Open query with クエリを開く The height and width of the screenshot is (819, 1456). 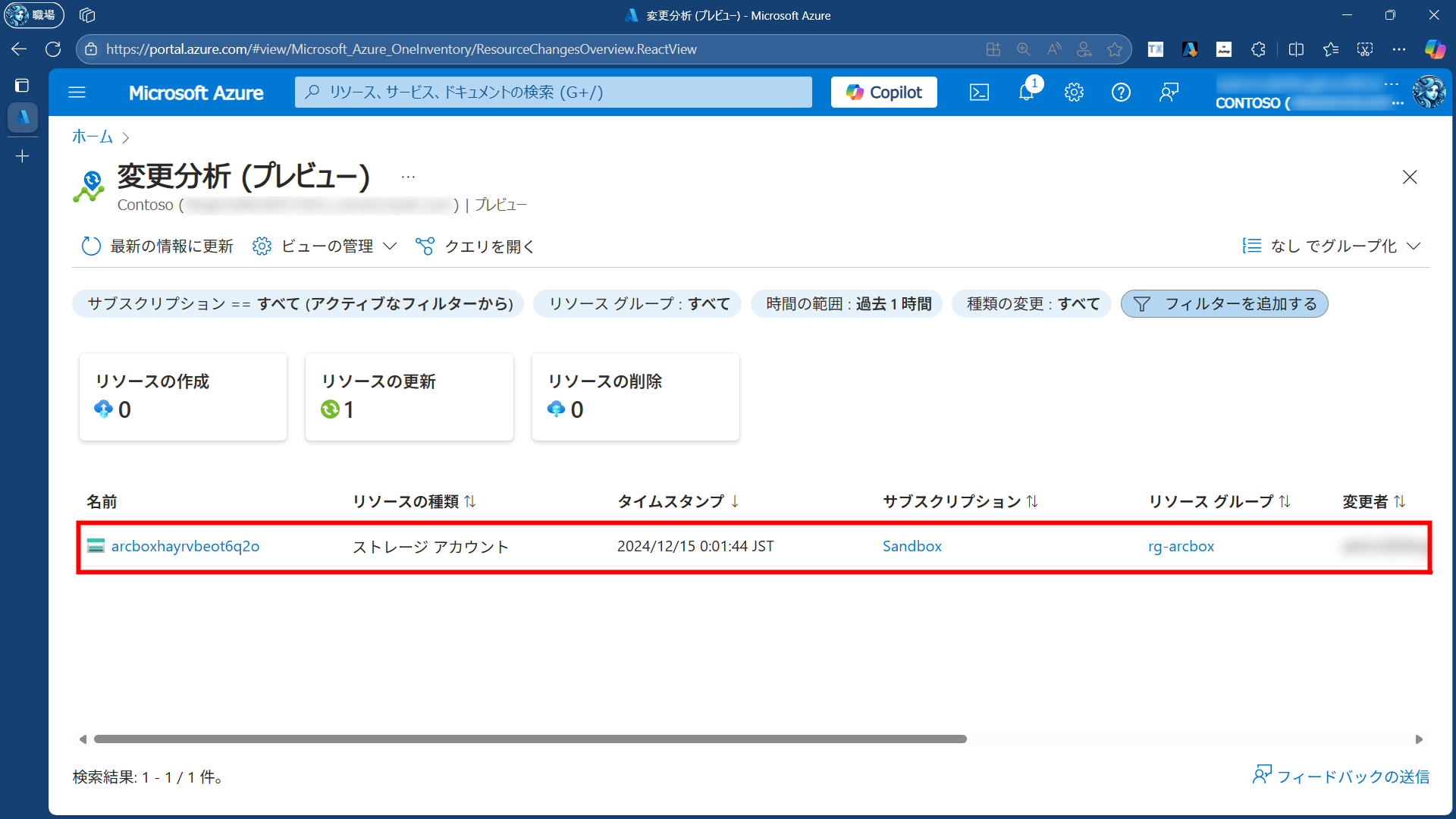pyautogui.click(x=475, y=246)
